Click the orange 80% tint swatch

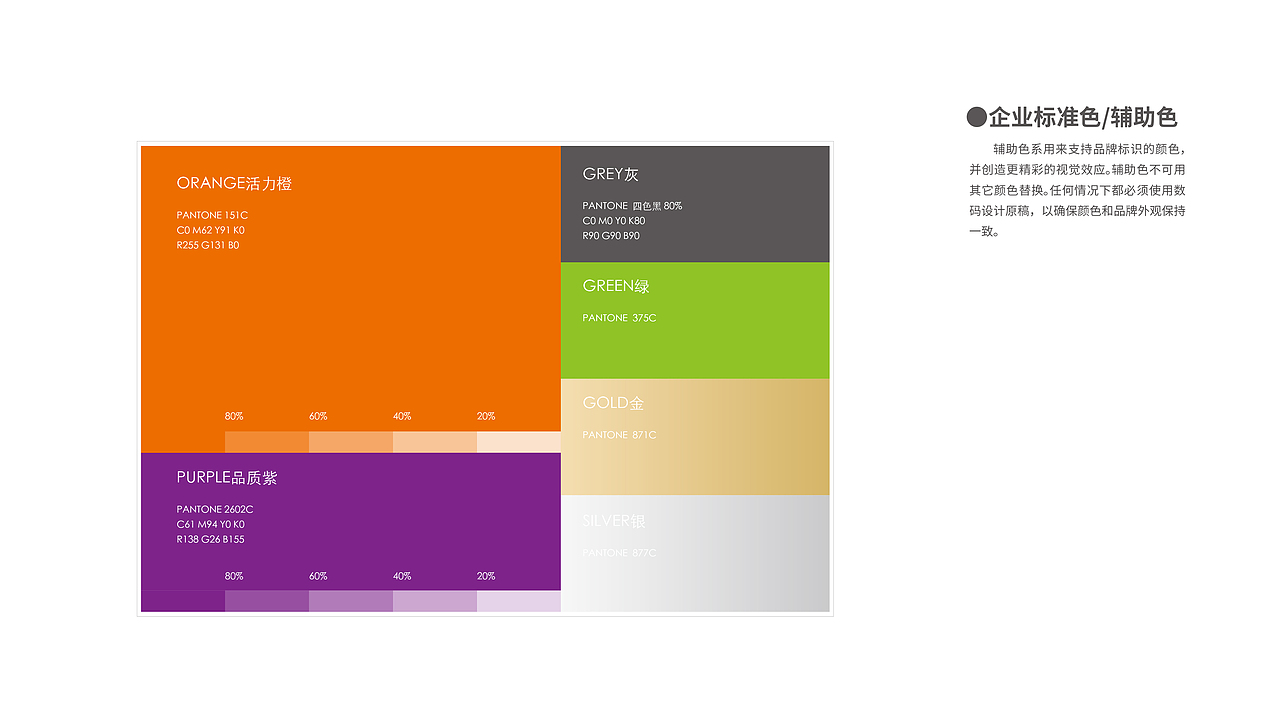tap(267, 442)
